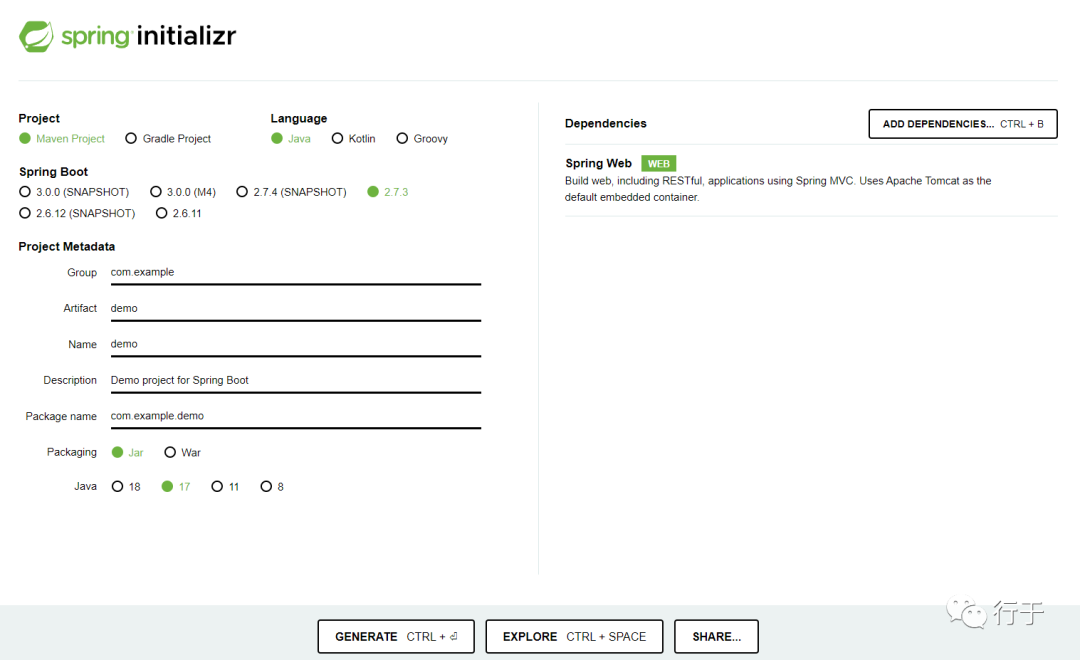Click the Dependencies heading
Image resolution: width=1080 pixels, height=660 pixels.
(x=605, y=123)
